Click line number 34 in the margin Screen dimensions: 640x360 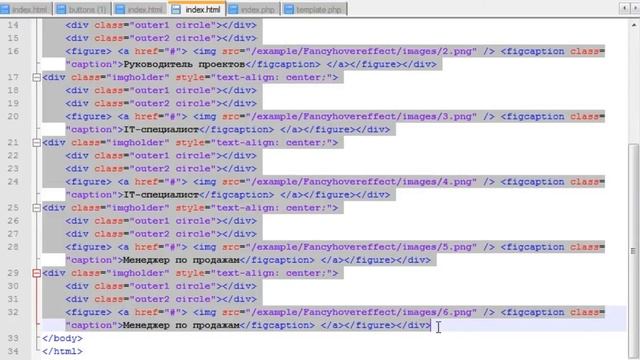(13, 351)
